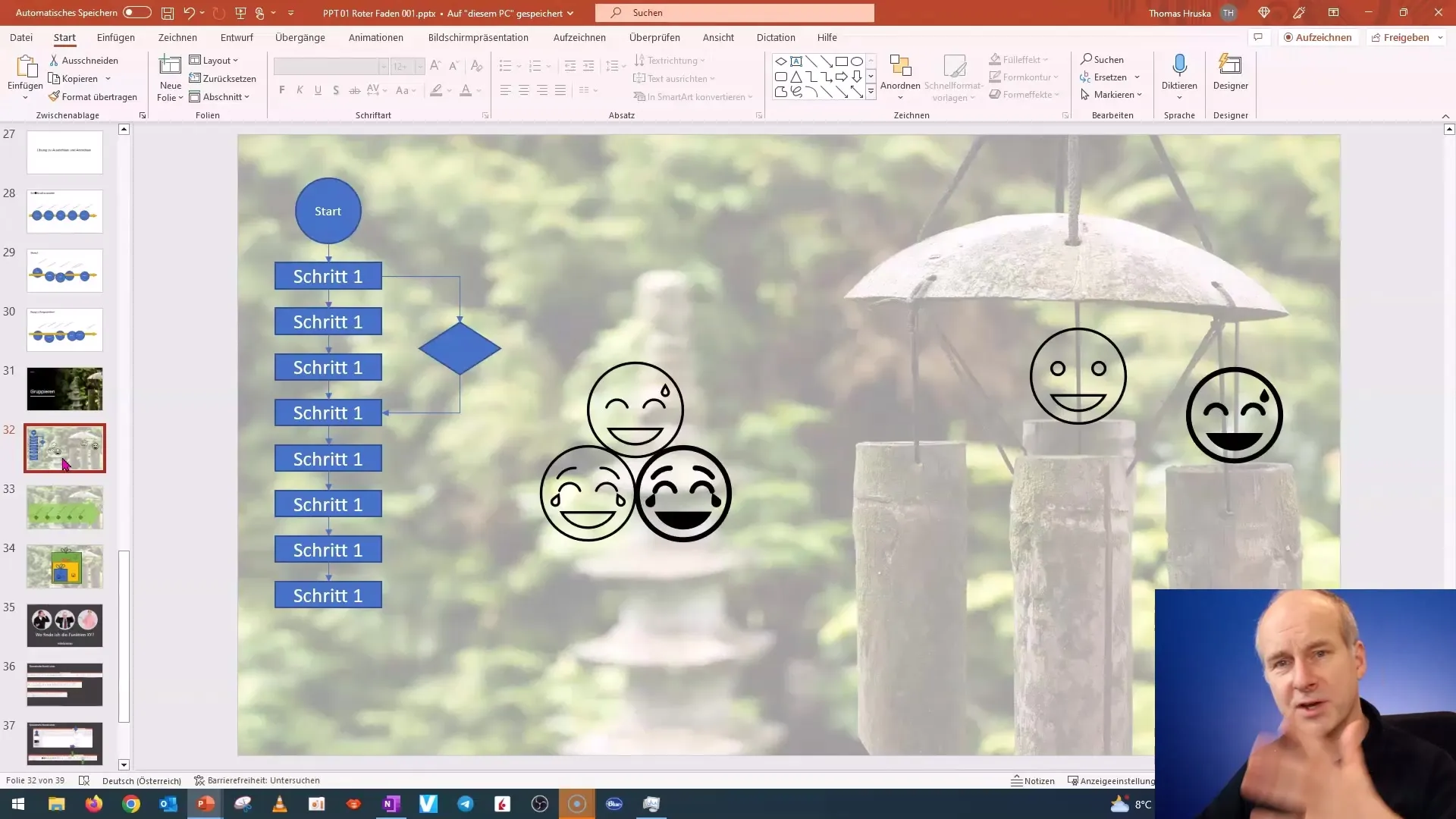Screen dimensions: 1456x819
Task: Toggle text shadow S formatting
Action: (x=336, y=90)
